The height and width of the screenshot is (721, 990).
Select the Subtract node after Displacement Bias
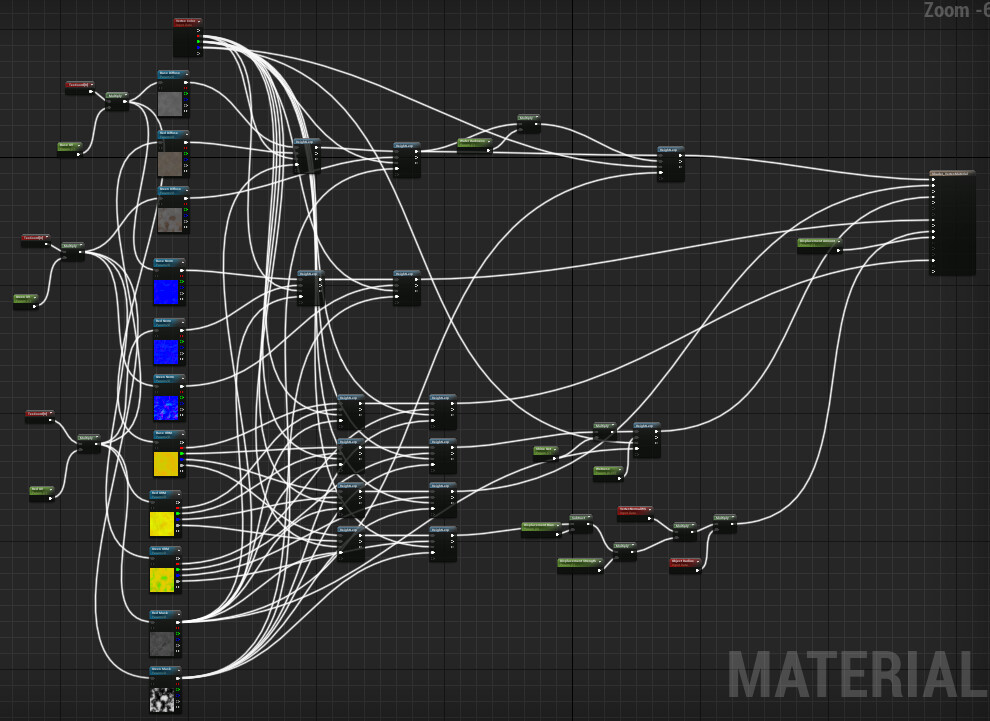581,524
